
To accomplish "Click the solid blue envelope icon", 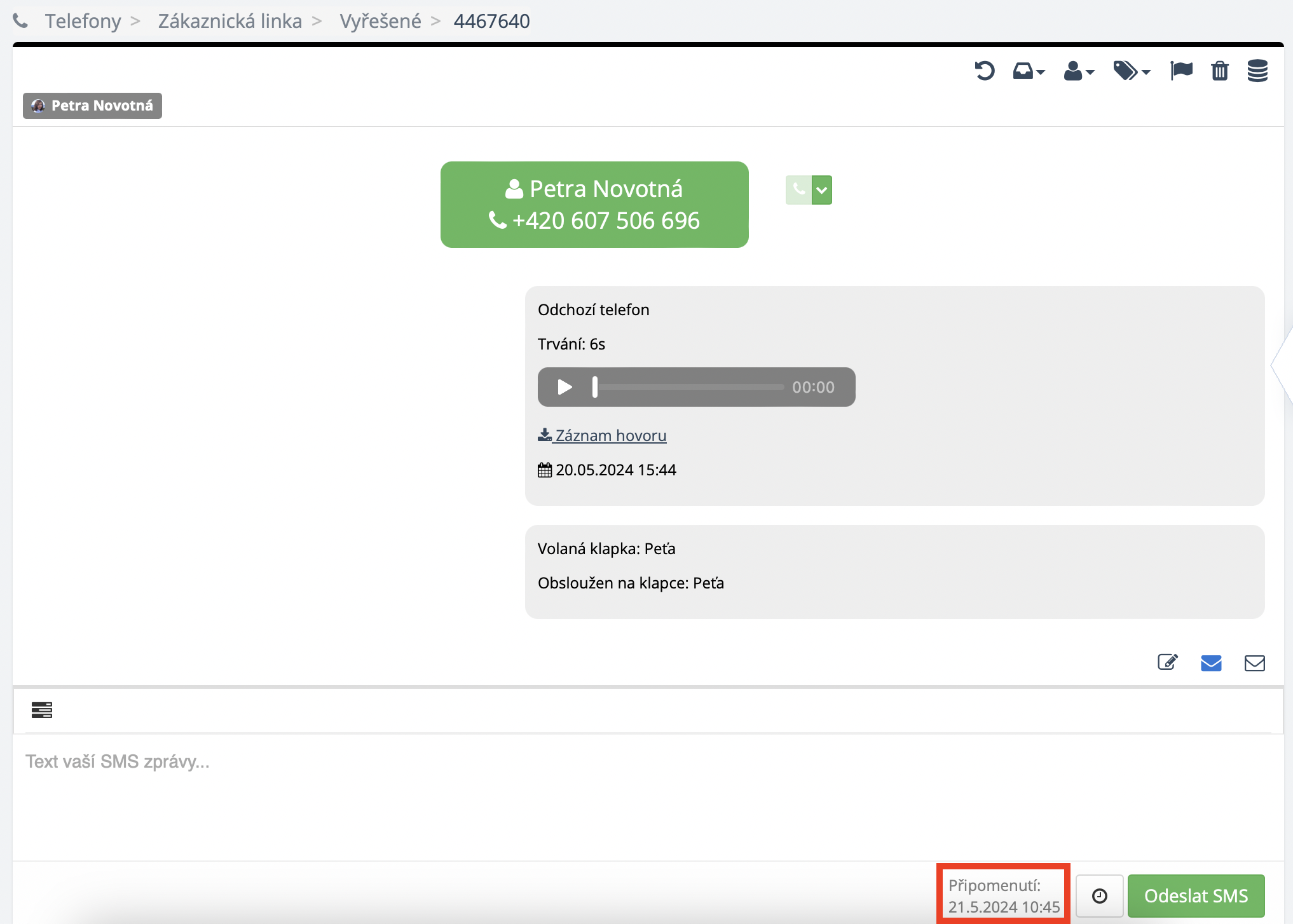I will coord(1210,663).
